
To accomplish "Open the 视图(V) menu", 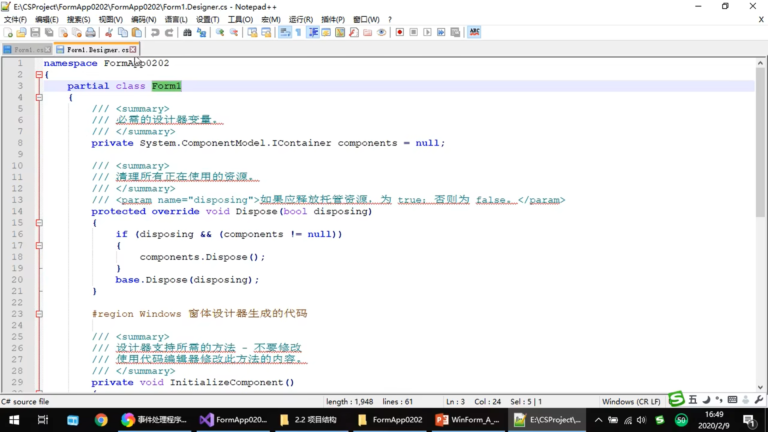I will click(111, 20).
